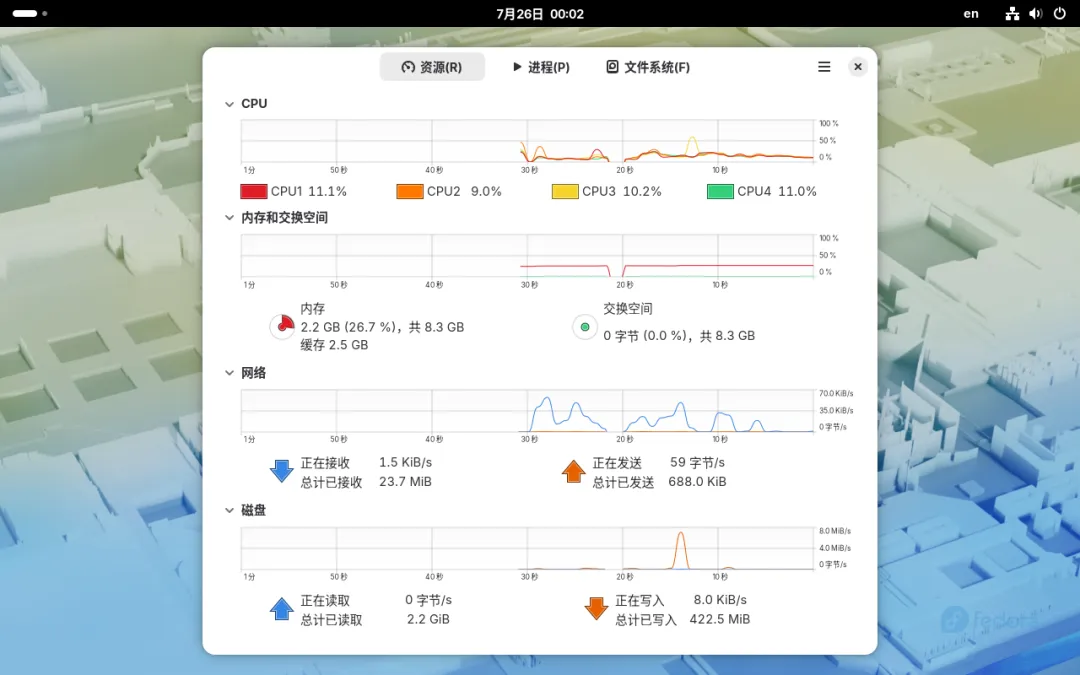Click the total written 422.5 MiB value
This screenshot has width=1080, height=675.
(720, 619)
